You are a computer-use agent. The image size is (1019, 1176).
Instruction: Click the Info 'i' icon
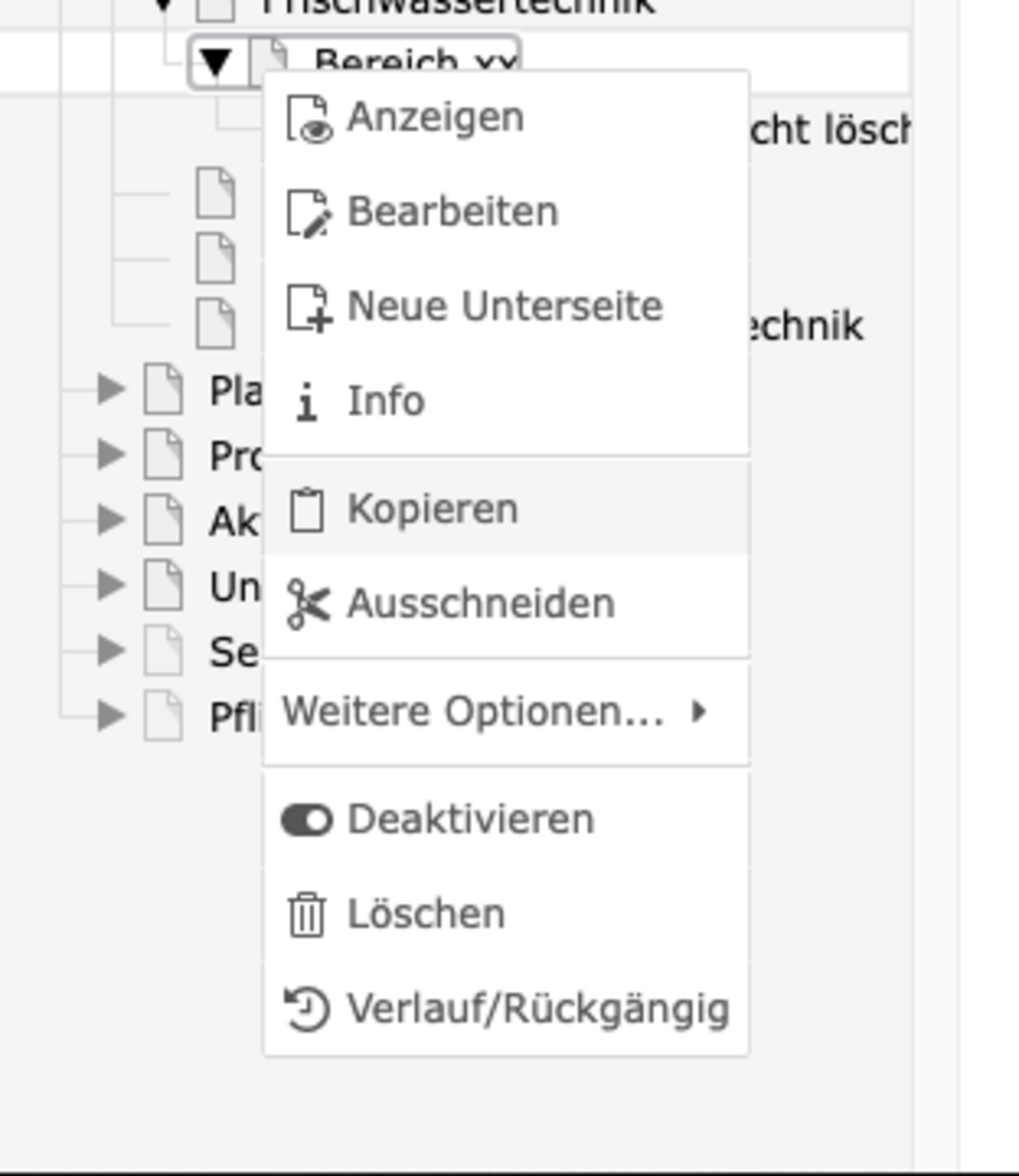tap(306, 402)
